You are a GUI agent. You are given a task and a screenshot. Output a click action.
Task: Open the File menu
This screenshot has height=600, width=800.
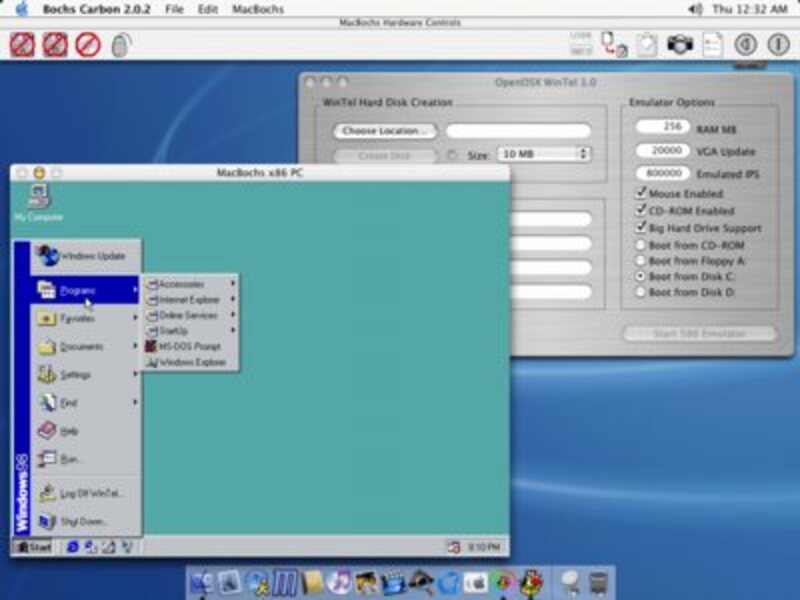pos(174,9)
